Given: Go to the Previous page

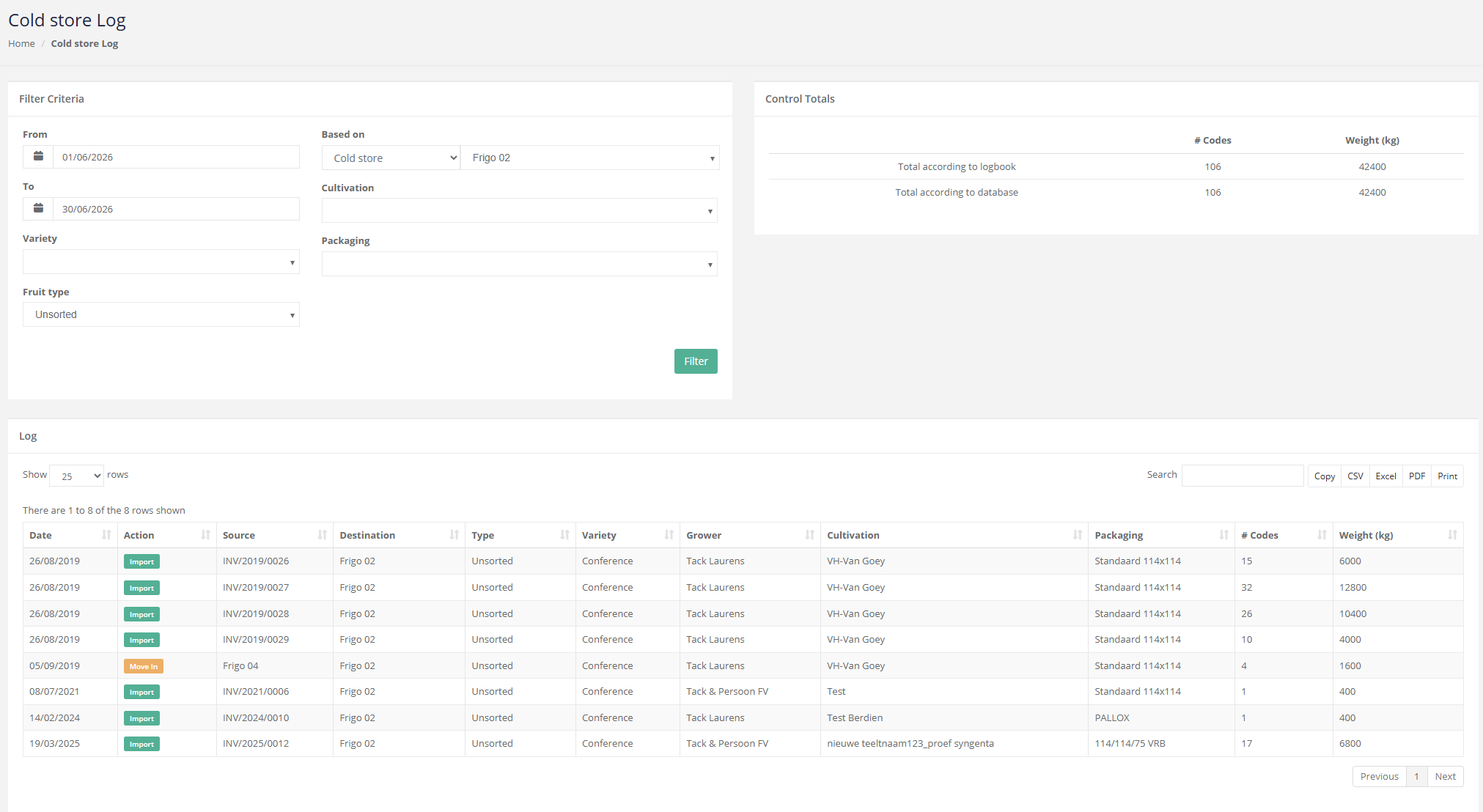Looking at the screenshot, I should [x=1380, y=777].
